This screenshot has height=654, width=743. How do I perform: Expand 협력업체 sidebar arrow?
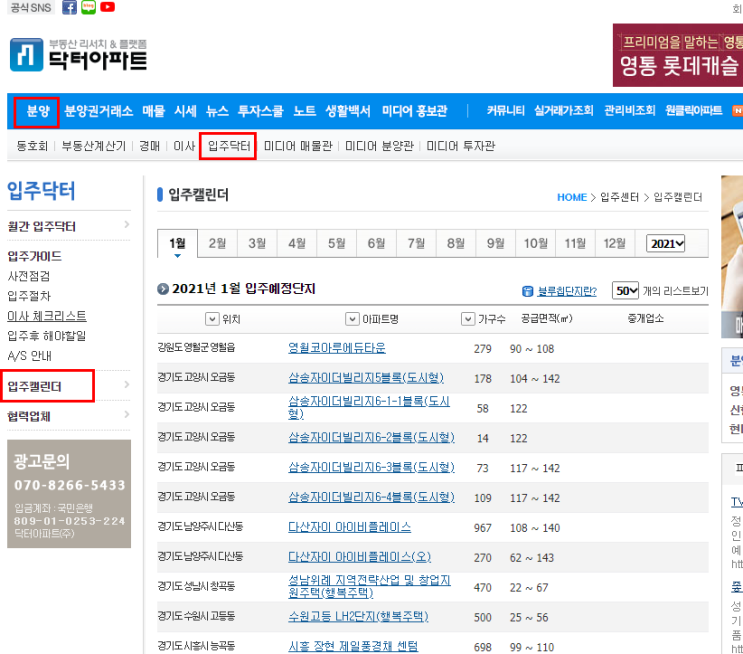pyautogui.click(x=127, y=414)
